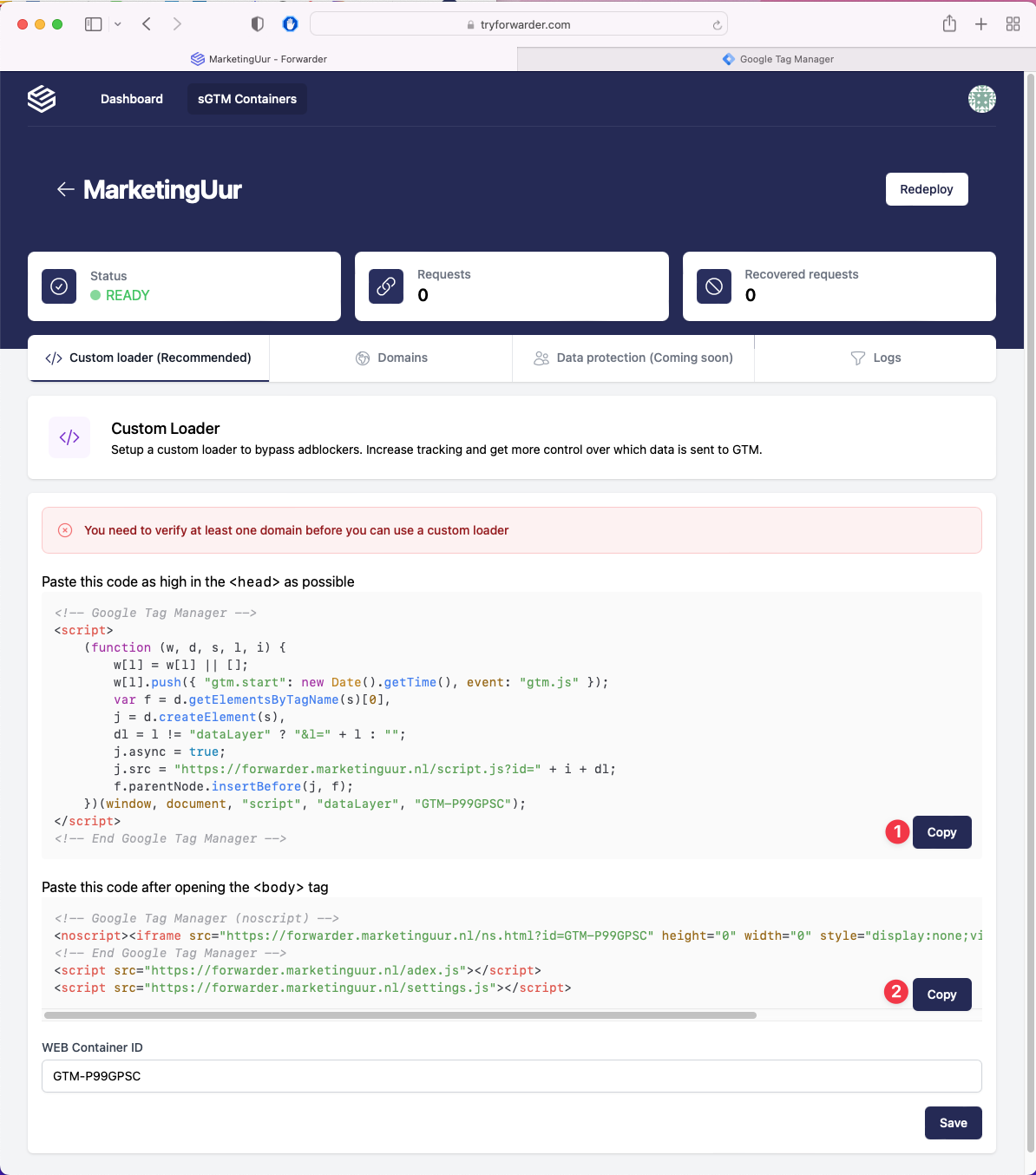Viewport: 1036px width, 1175px height.
Task: Click the page vertical scrollbar
Action: (1030, 612)
